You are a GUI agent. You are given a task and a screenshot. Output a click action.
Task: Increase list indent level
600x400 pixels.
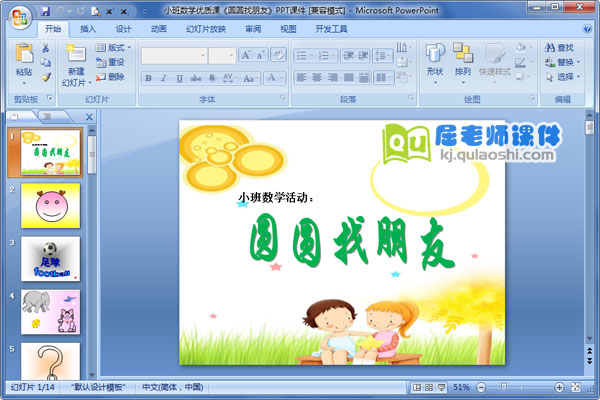[x=363, y=56]
